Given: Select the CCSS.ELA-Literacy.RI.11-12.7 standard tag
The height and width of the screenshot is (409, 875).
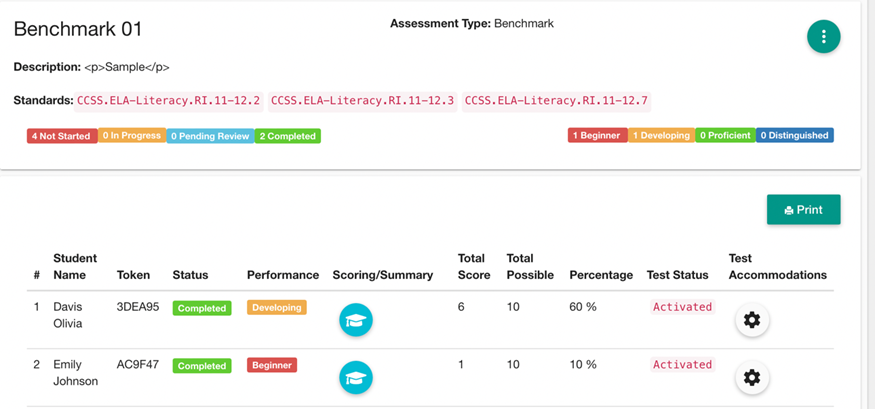Looking at the screenshot, I should 556,101.
